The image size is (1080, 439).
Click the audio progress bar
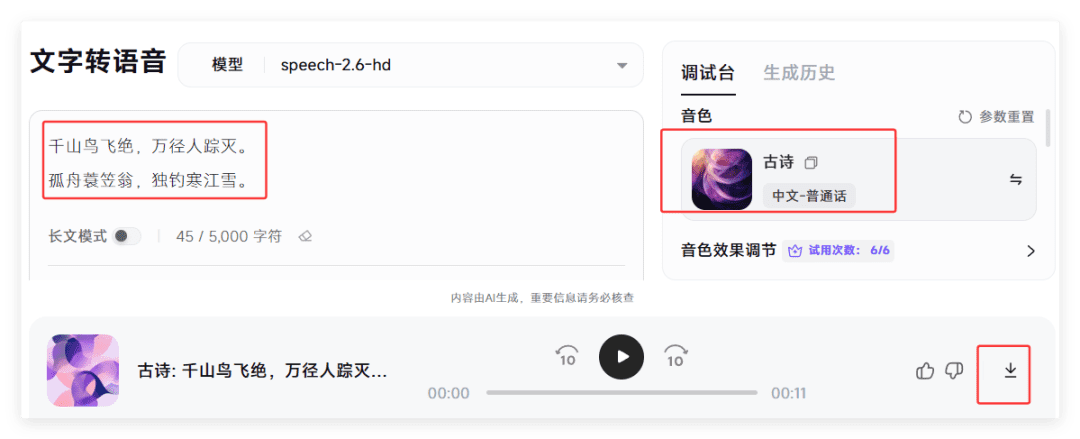click(621, 392)
